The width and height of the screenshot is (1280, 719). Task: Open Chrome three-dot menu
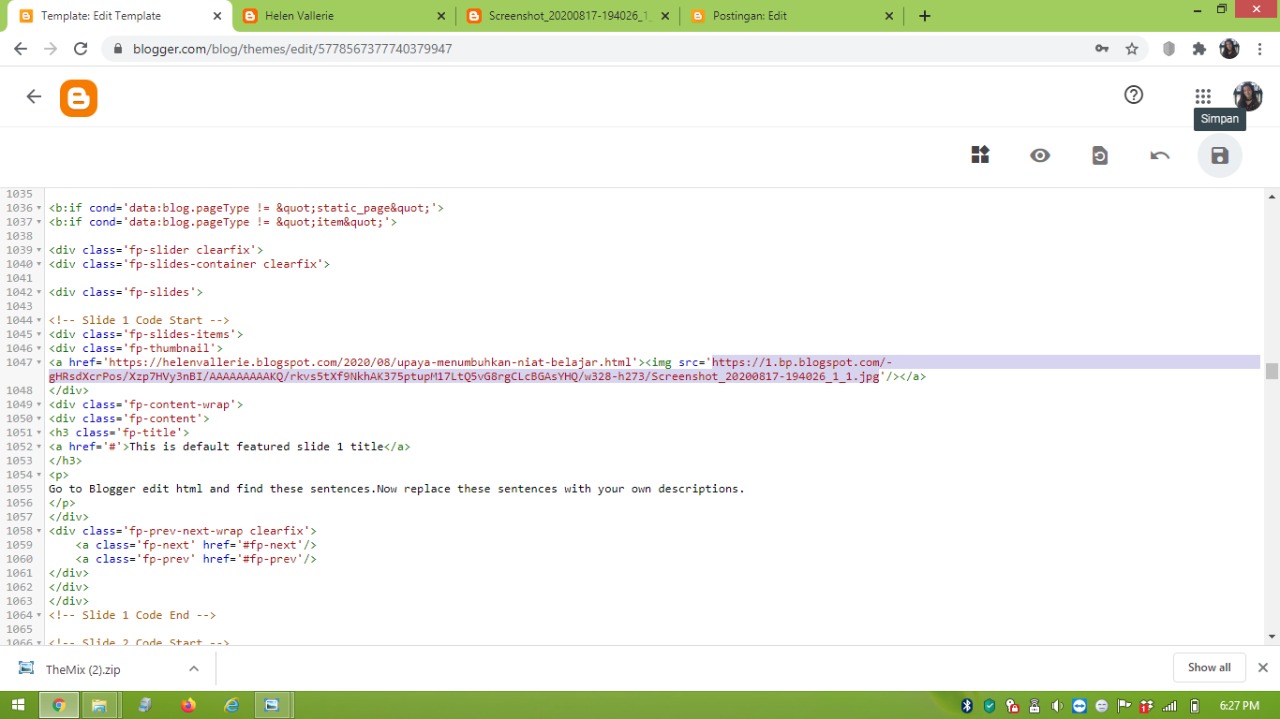tap(1260, 48)
